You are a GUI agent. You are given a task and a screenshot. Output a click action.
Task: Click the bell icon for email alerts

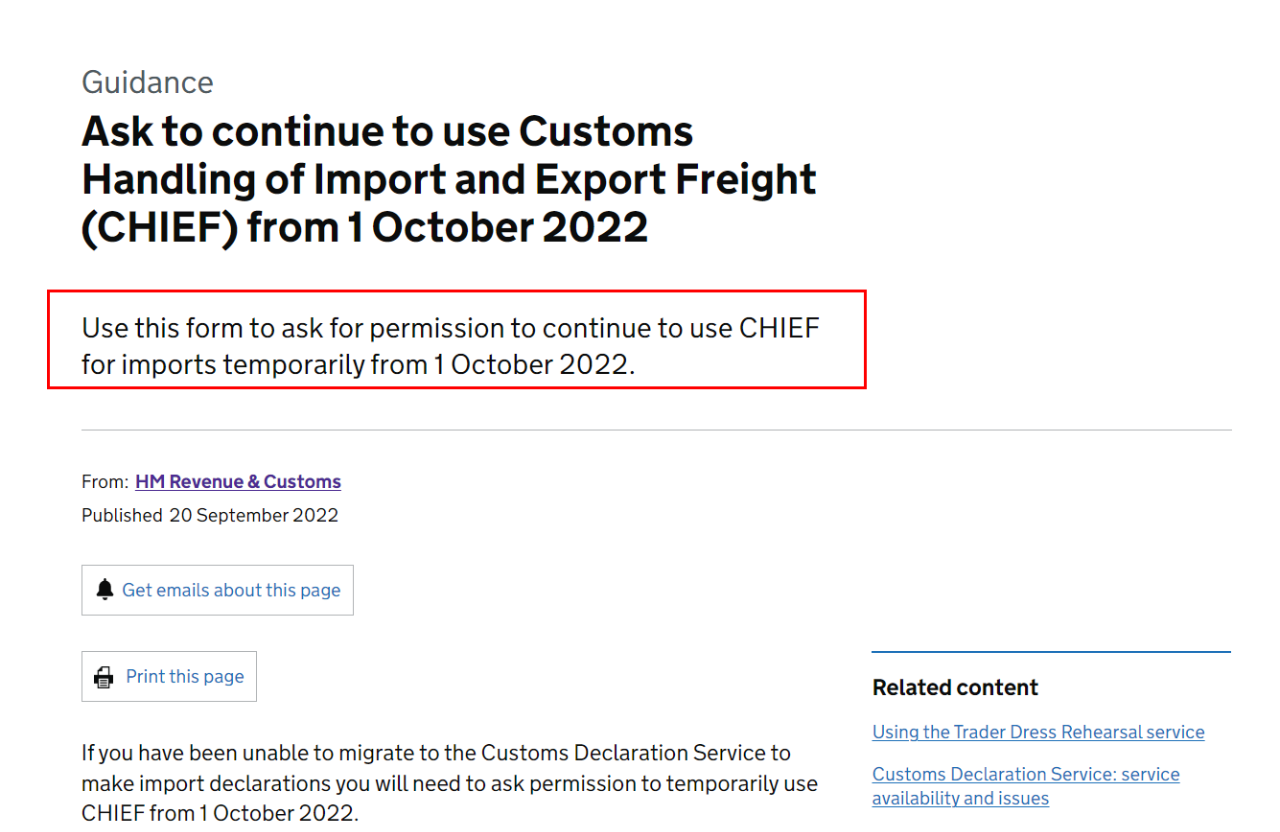tap(105, 590)
